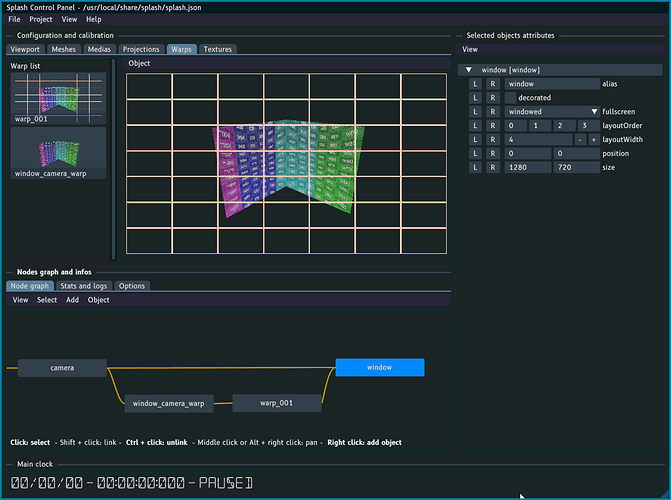Image resolution: width=671 pixels, height=500 pixels.
Task: Switch to the Meshes tab
Action: point(63,49)
